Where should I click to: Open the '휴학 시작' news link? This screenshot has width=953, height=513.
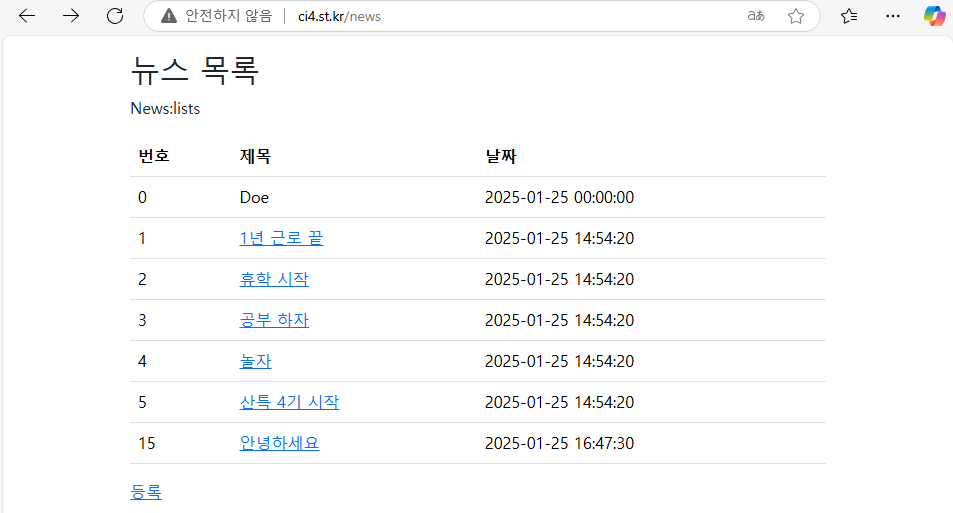point(274,279)
